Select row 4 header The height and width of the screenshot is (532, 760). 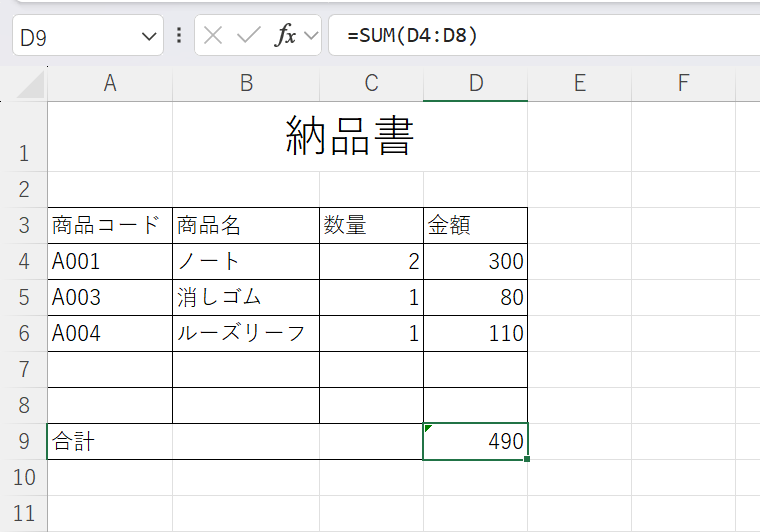[24, 261]
